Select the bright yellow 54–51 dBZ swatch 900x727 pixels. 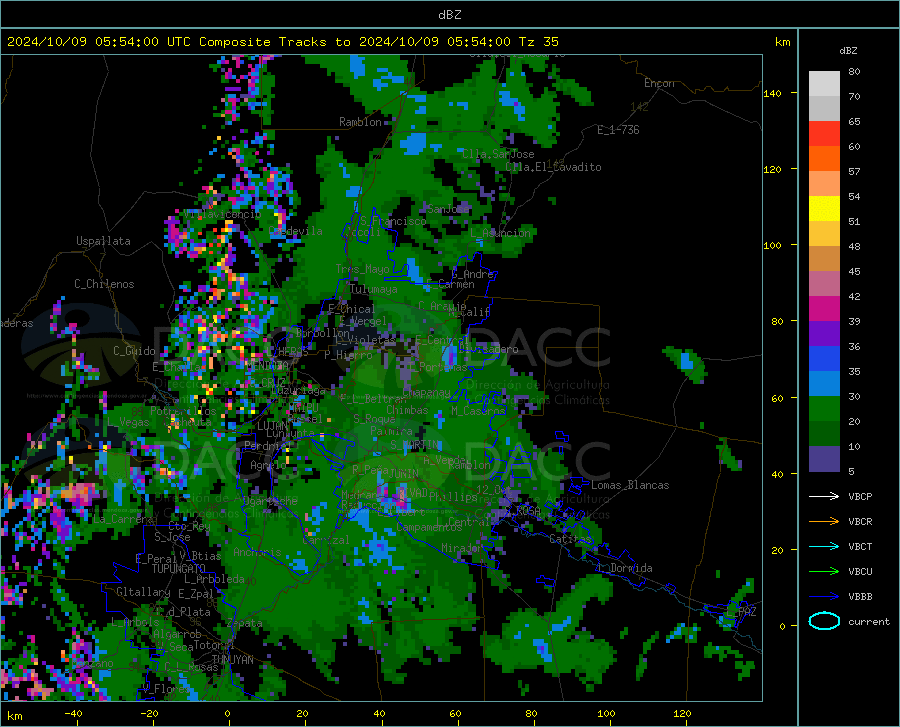tap(824, 209)
